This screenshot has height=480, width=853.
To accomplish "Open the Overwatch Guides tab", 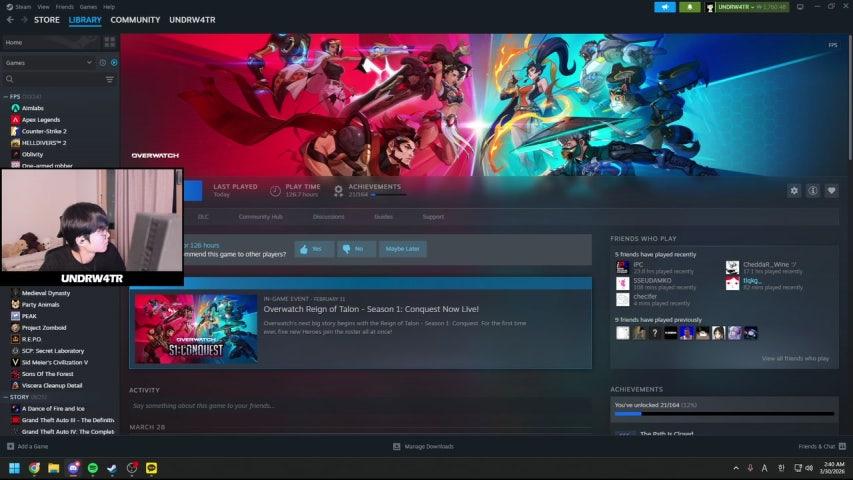I will pyautogui.click(x=383, y=217).
